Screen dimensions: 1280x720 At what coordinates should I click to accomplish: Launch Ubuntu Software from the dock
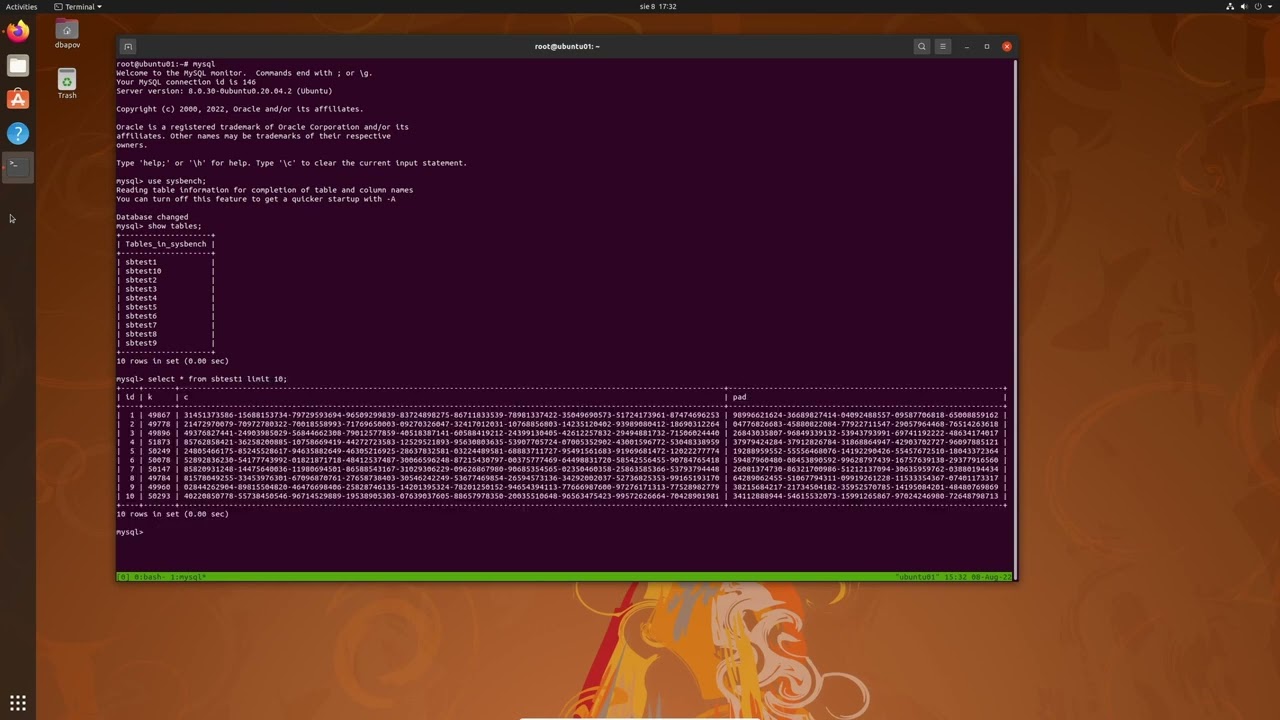tap(18, 99)
